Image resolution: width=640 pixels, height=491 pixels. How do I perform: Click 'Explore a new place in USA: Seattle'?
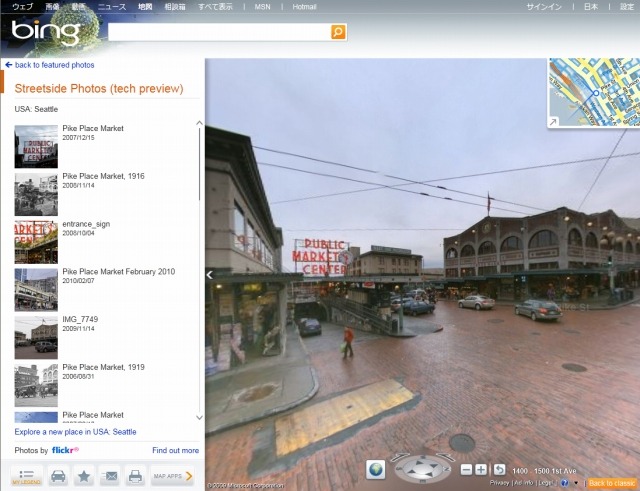click(76, 432)
